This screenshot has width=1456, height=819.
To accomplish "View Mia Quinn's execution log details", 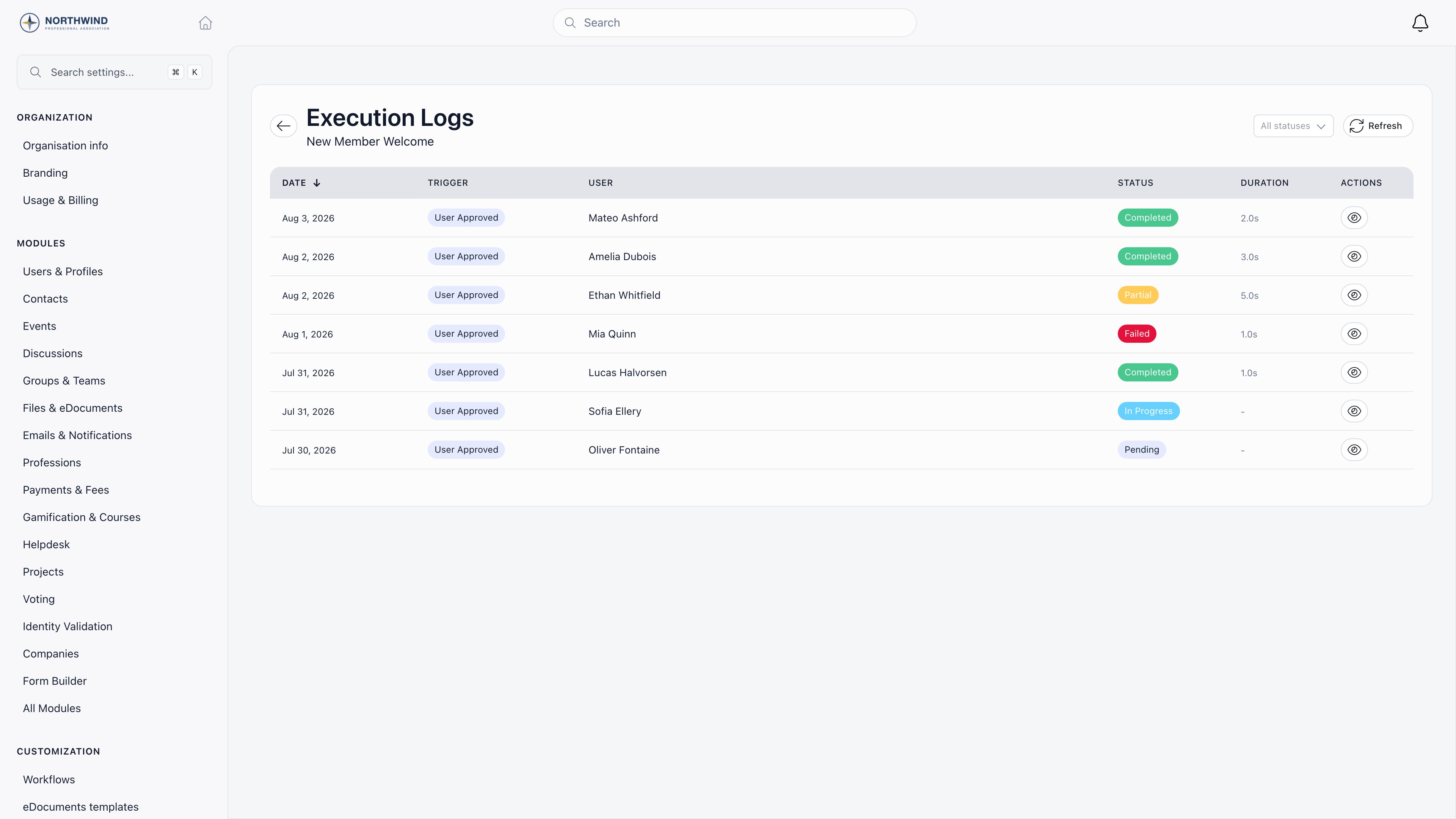I will point(1354,334).
